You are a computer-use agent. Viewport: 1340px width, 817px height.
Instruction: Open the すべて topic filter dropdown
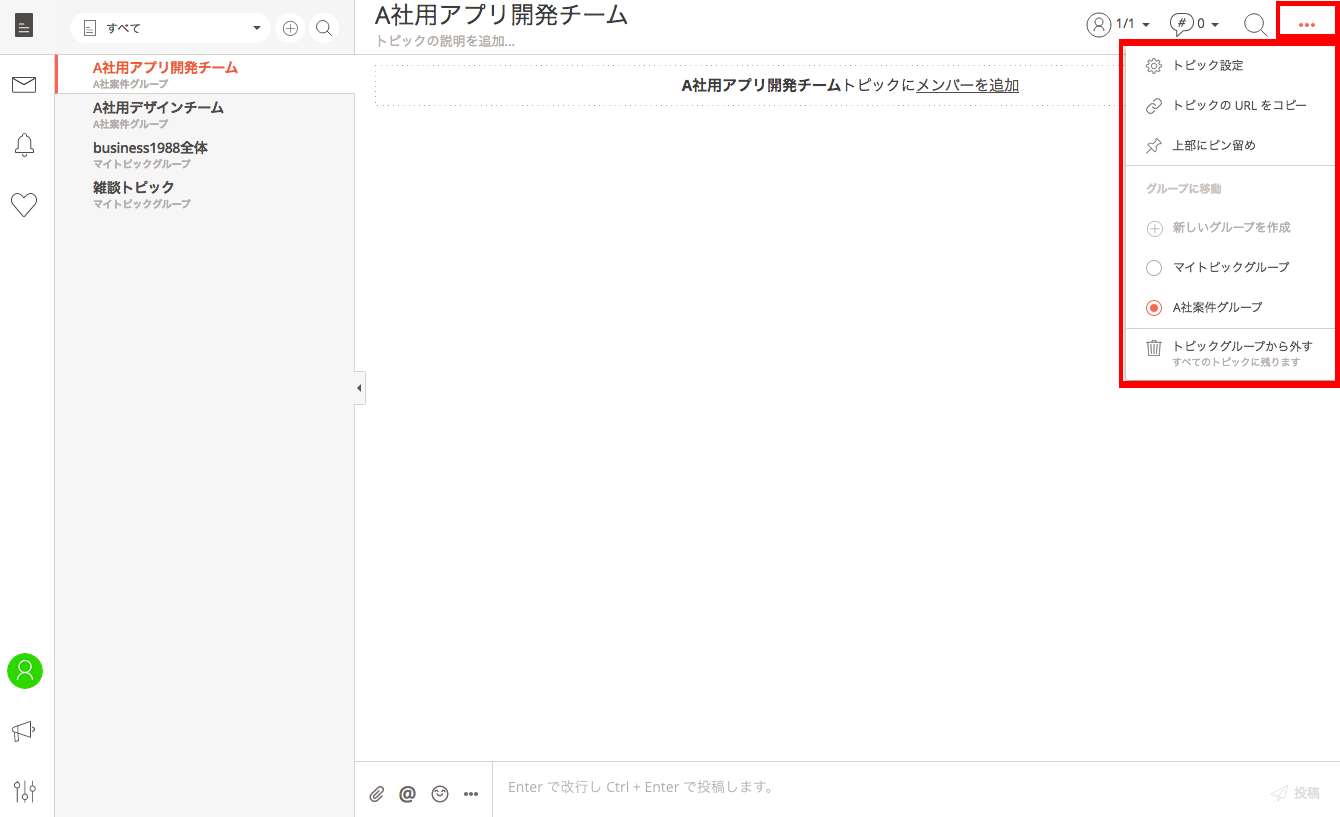tap(171, 29)
